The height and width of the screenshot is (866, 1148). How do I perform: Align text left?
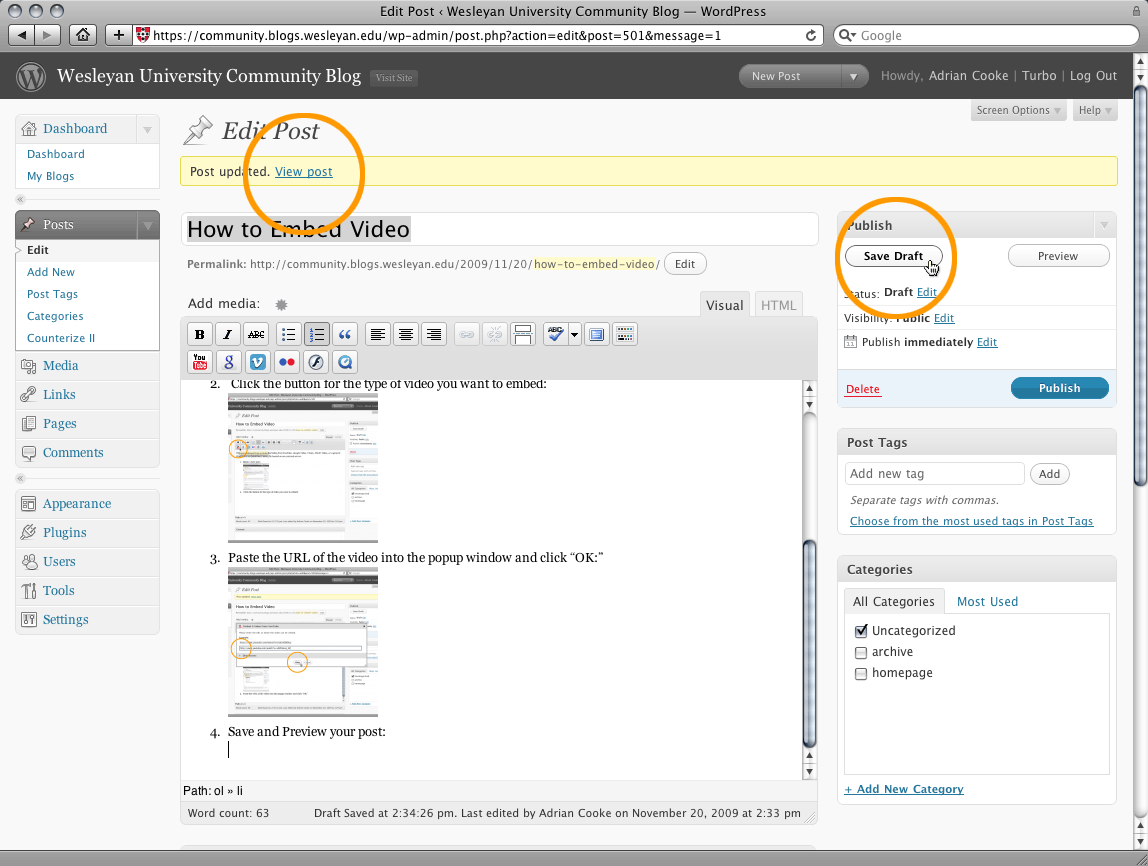click(x=378, y=335)
